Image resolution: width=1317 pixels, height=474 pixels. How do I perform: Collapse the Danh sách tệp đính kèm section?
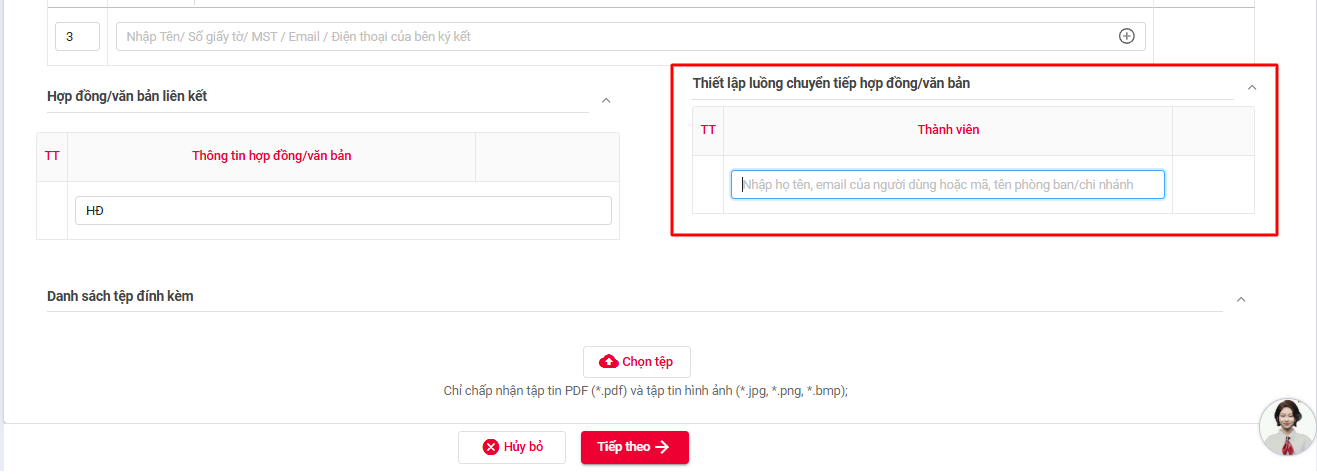[x=1241, y=300]
